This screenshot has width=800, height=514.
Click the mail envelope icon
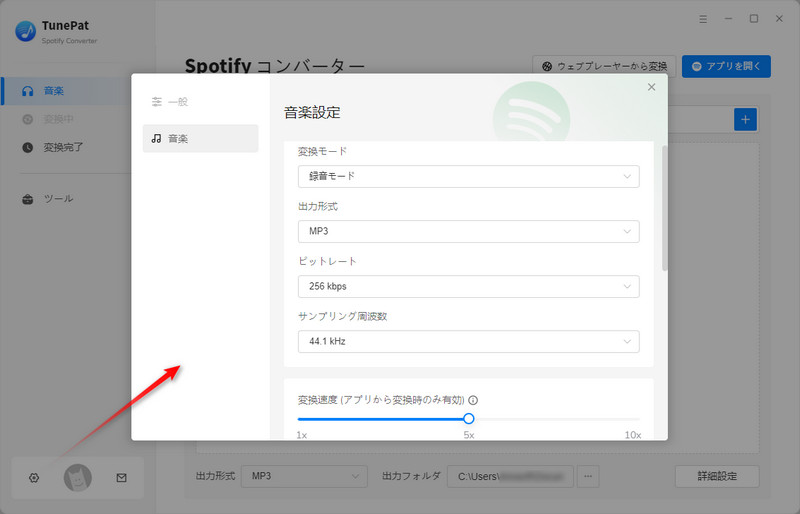coord(121,478)
